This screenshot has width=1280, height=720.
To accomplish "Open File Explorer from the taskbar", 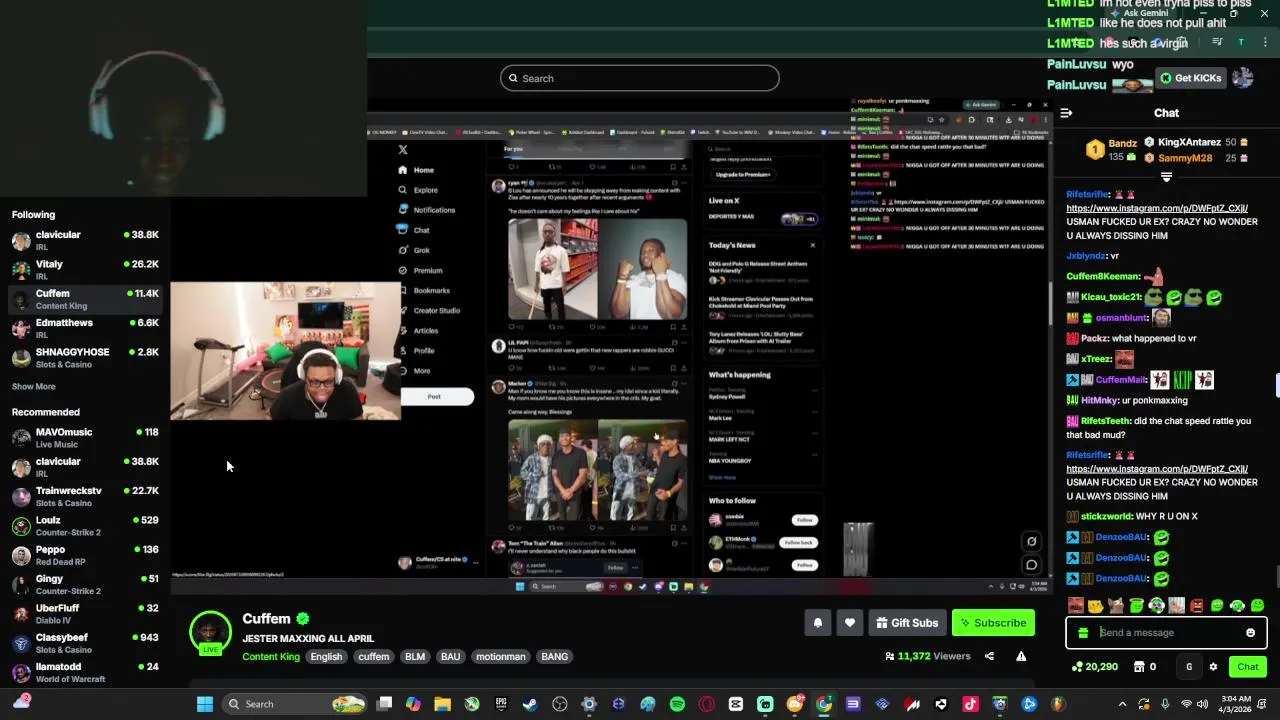I will tap(442, 704).
